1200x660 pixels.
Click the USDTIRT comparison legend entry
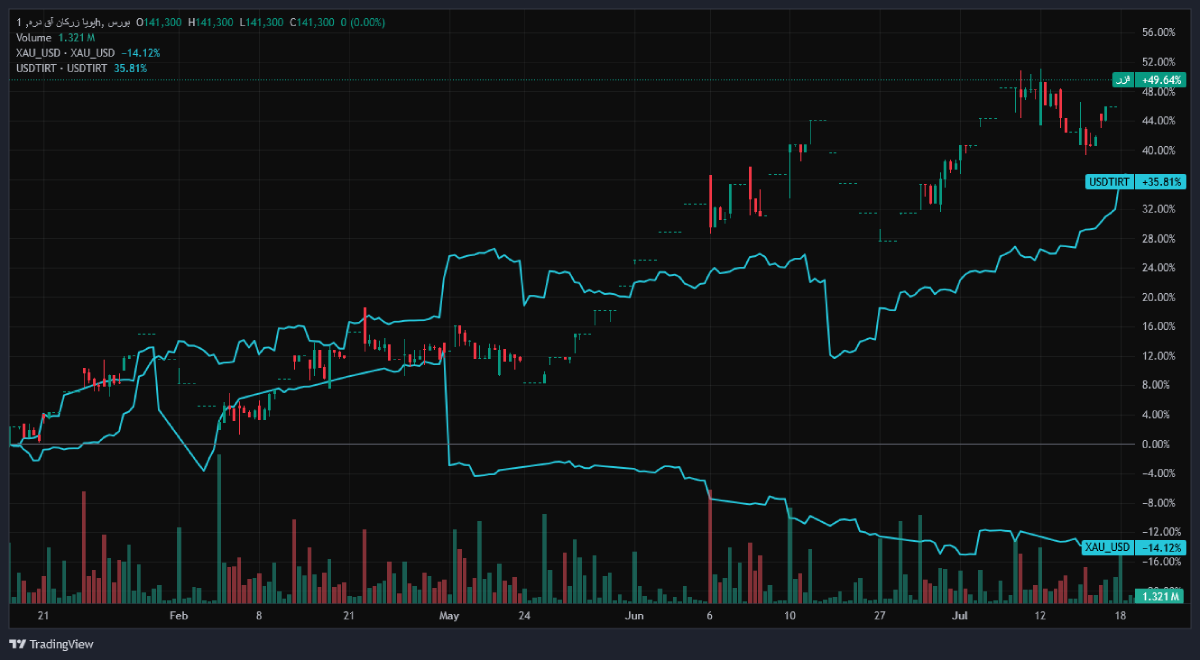tap(82, 68)
